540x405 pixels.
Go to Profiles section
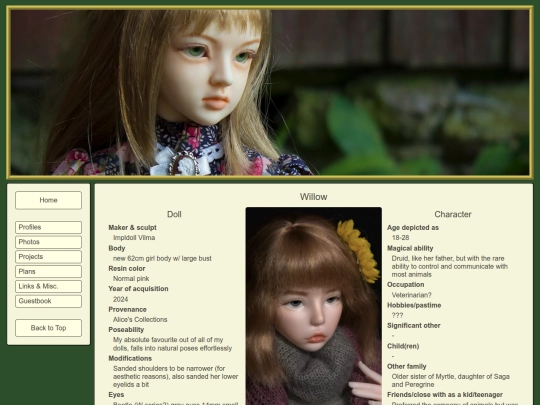(48, 227)
